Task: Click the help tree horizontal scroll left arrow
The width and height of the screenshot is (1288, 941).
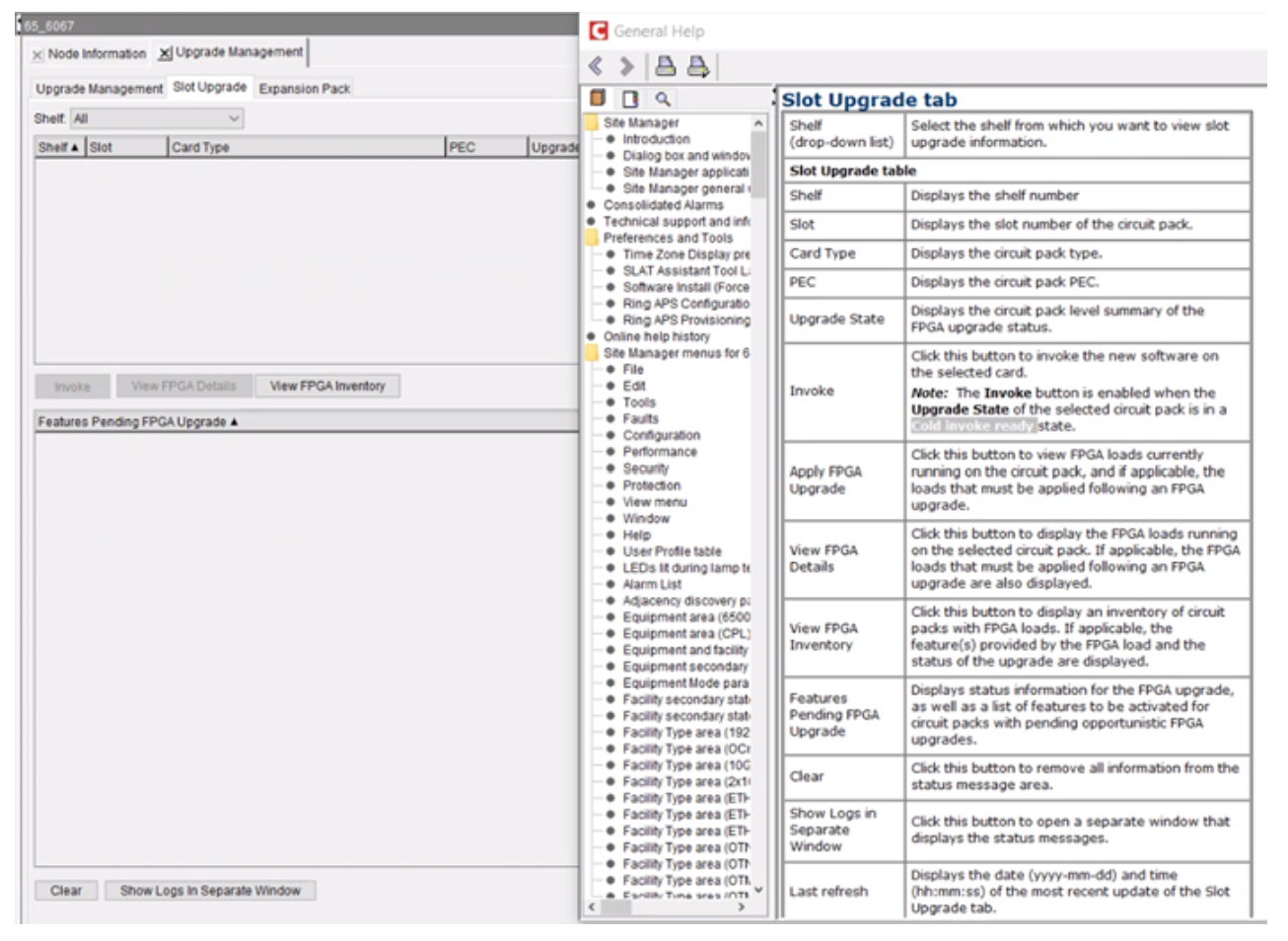Action: pyautogui.click(x=592, y=906)
